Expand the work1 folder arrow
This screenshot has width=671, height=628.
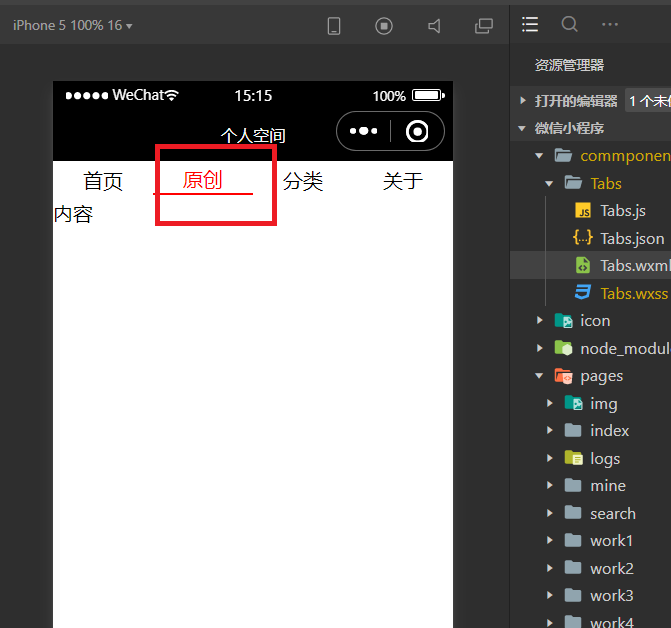tap(550, 540)
